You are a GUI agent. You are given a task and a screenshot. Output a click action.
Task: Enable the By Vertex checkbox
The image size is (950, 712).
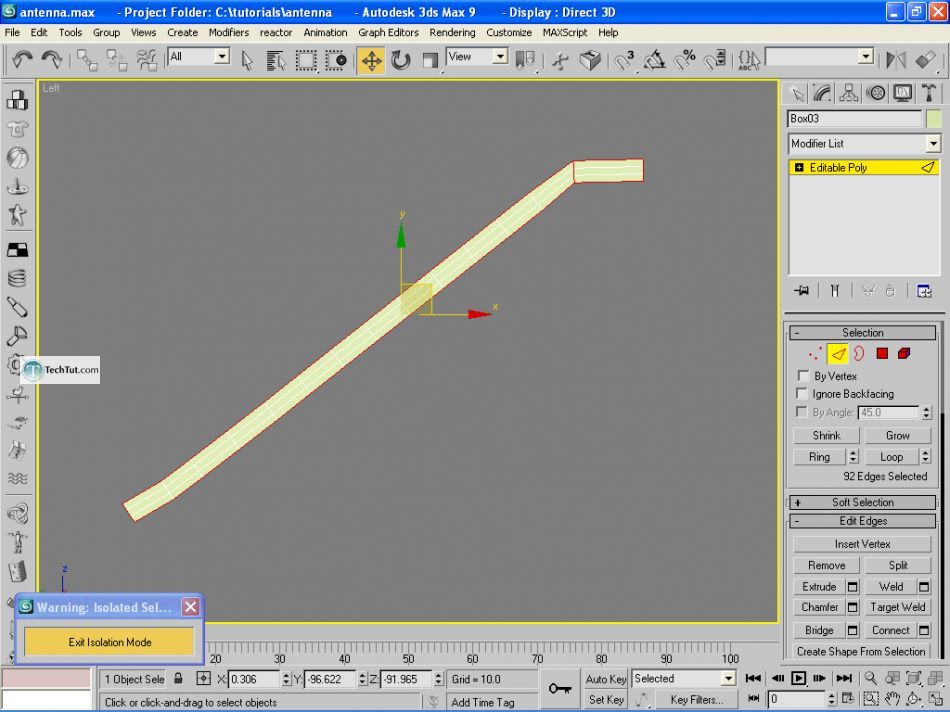(x=803, y=376)
